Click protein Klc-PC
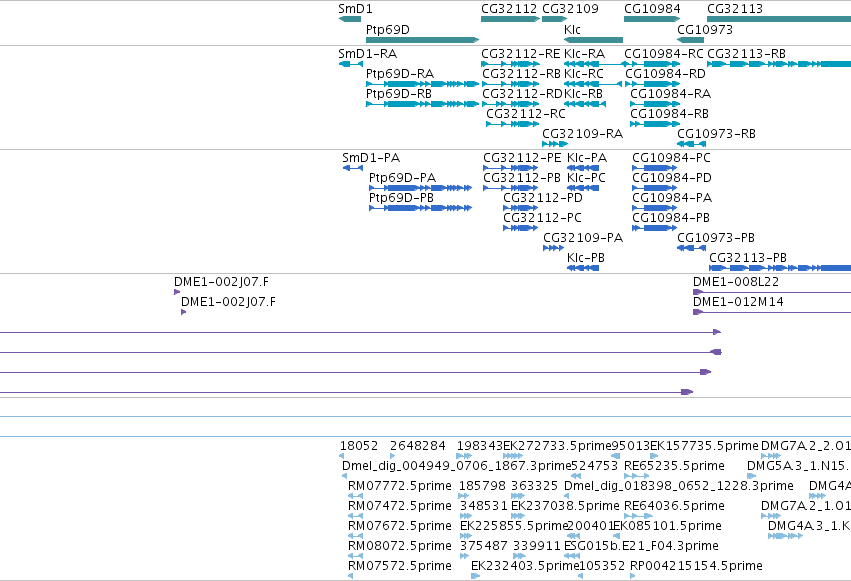Viewport: 851px width, 581px height. coord(586,177)
